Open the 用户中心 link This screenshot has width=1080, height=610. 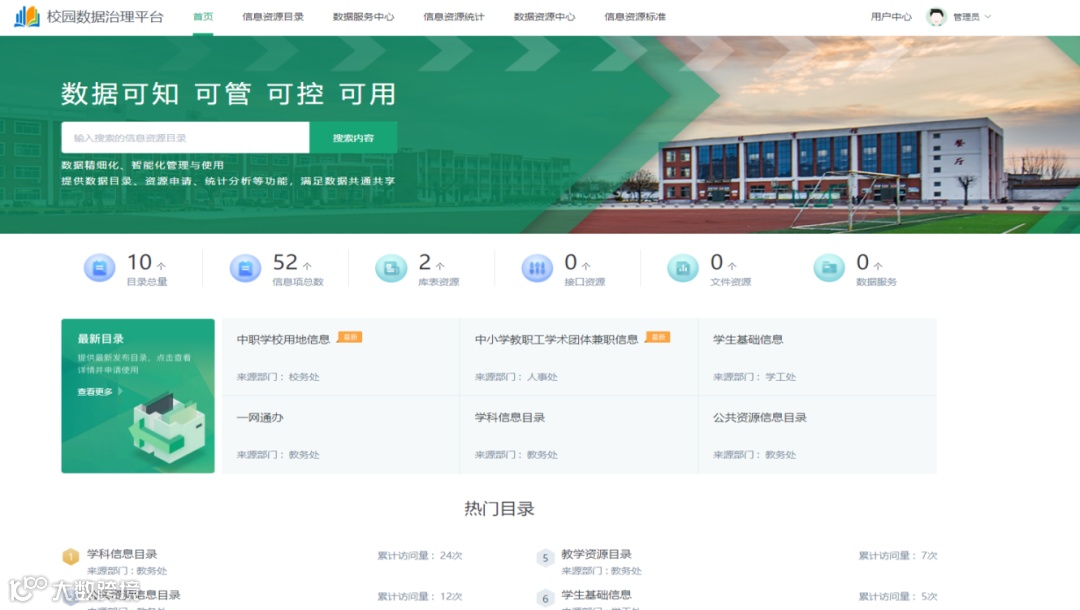[x=891, y=17]
